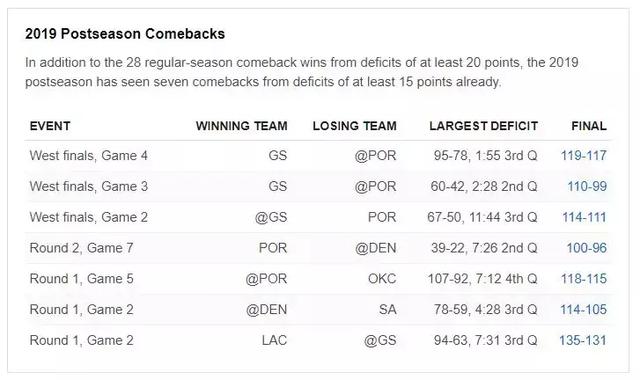This screenshot has width=640, height=380.
Task: Click the LAC winning team cell
Action: point(274,340)
